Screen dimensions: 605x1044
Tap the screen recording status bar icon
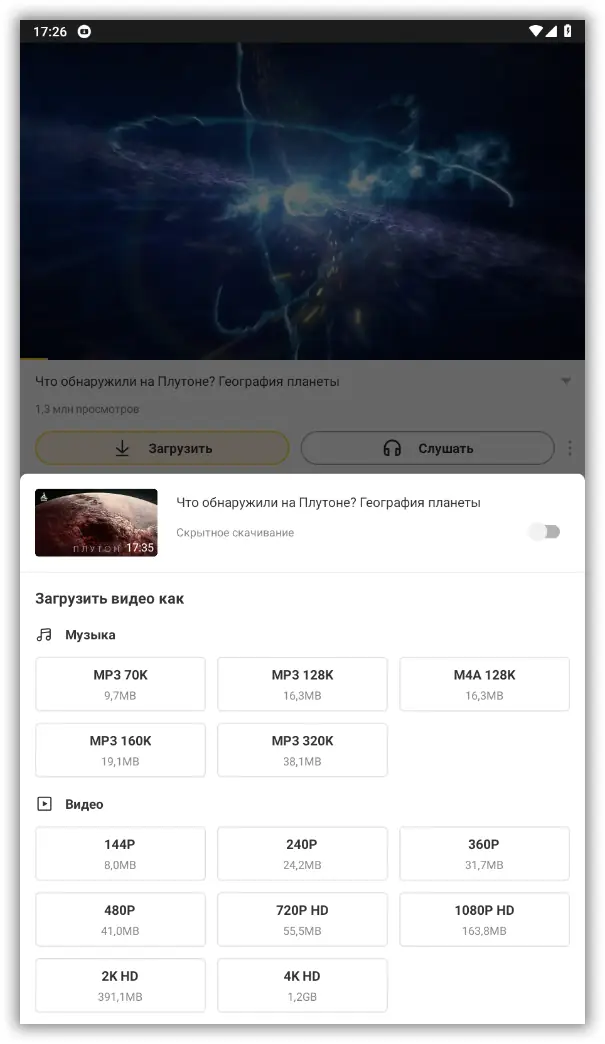pos(84,32)
